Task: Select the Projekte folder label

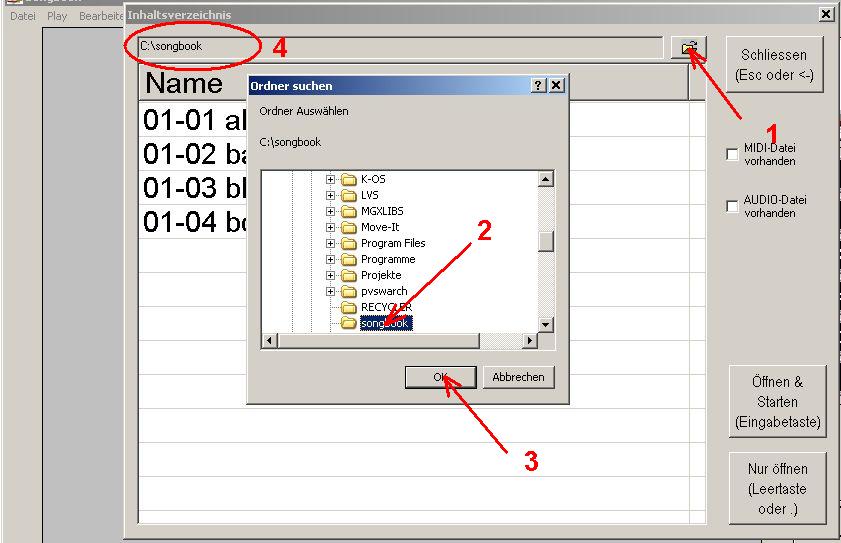Action: pos(381,276)
